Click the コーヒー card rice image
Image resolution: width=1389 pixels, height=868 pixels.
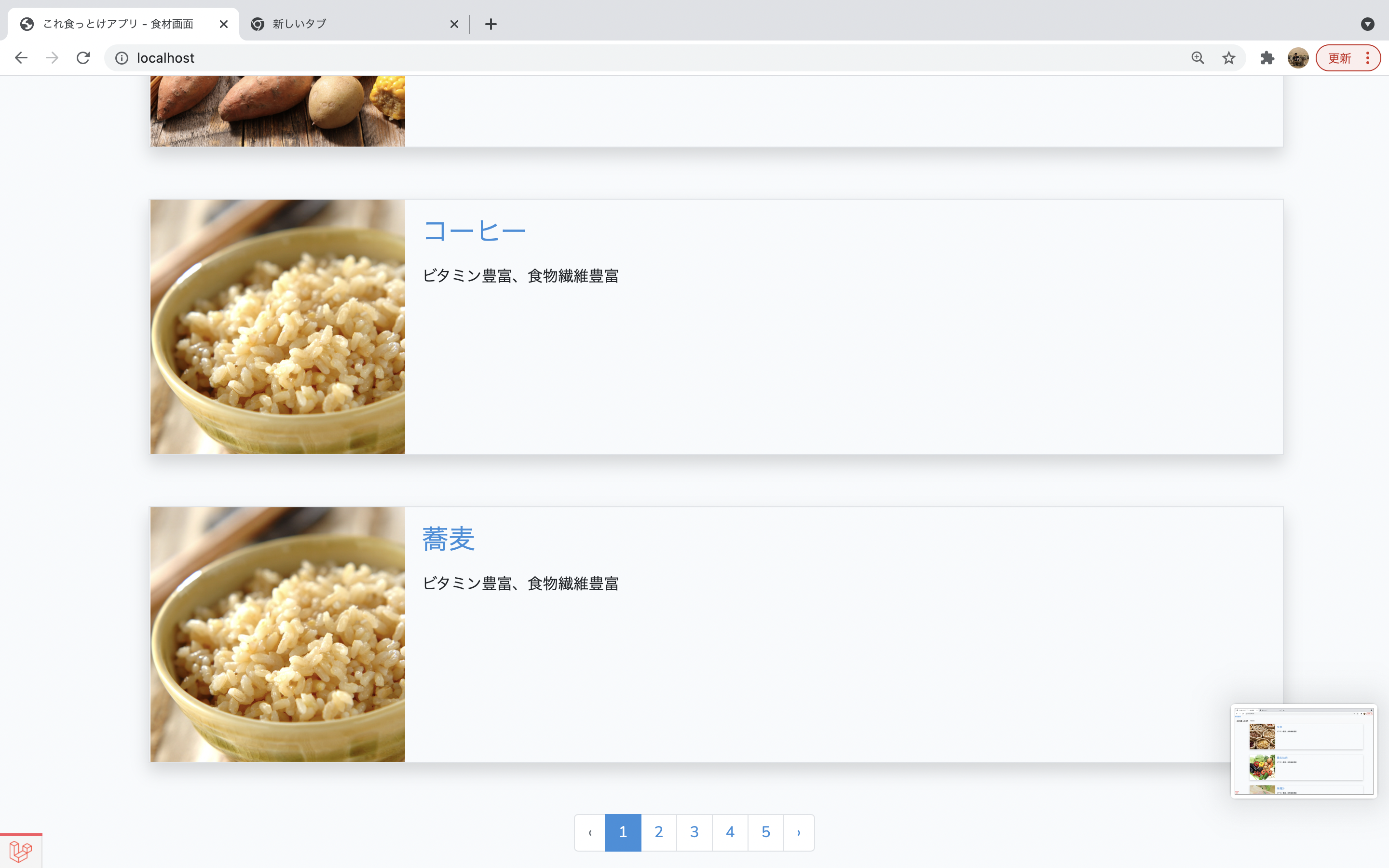278,326
